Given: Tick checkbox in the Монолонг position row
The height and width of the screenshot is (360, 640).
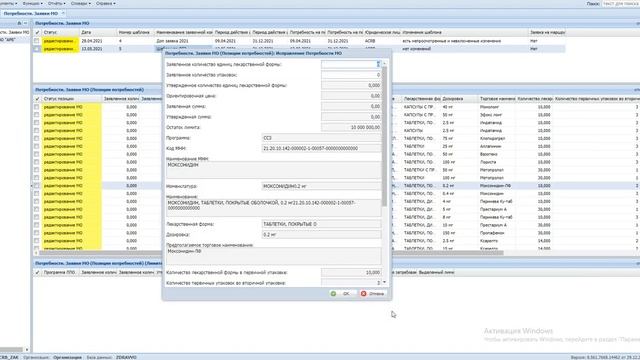Looking at the screenshot, I should point(37,107).
